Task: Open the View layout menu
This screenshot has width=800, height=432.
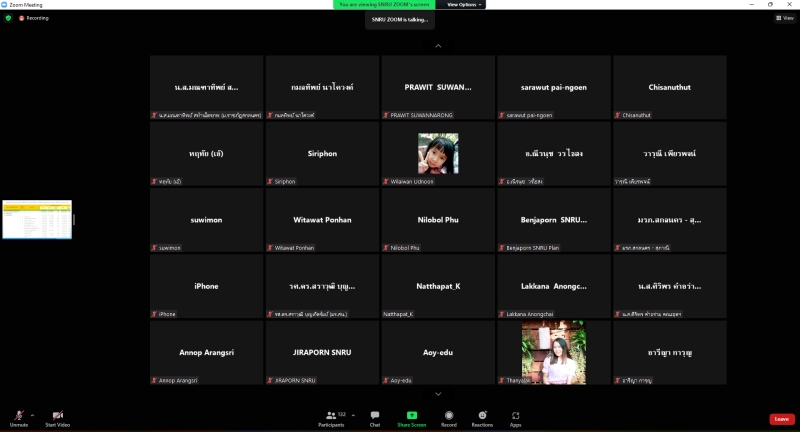Action: [785, 18]
